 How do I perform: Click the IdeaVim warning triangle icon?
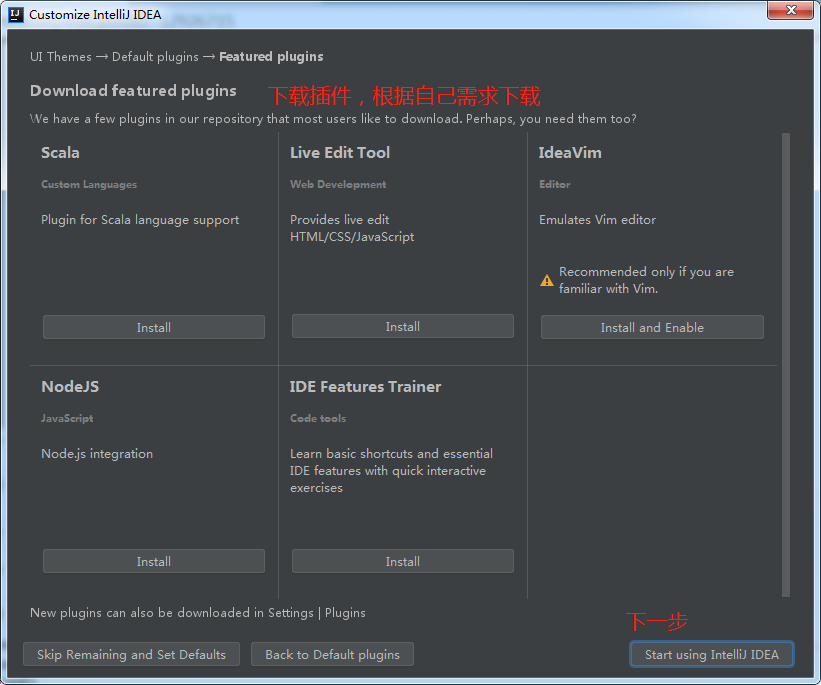[547, 281]
